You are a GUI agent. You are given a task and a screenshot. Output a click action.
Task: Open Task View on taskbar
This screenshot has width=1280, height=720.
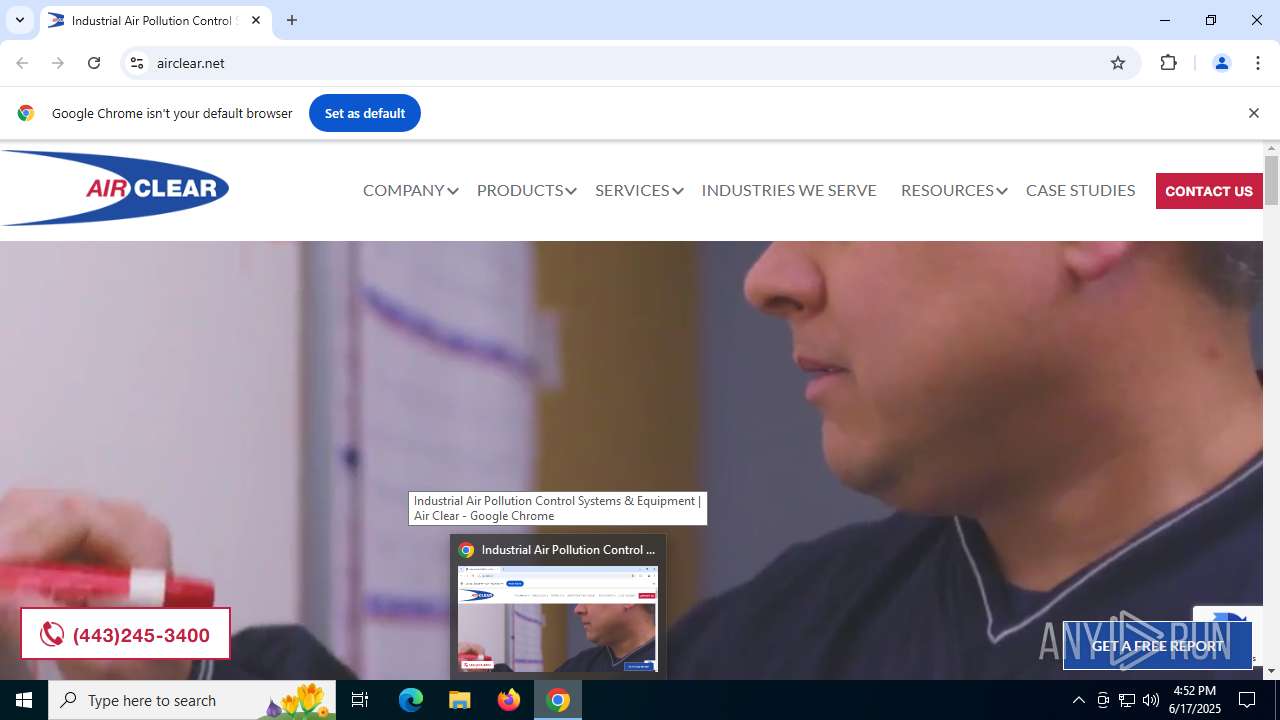pyautogui.click(x=361, y=700)
